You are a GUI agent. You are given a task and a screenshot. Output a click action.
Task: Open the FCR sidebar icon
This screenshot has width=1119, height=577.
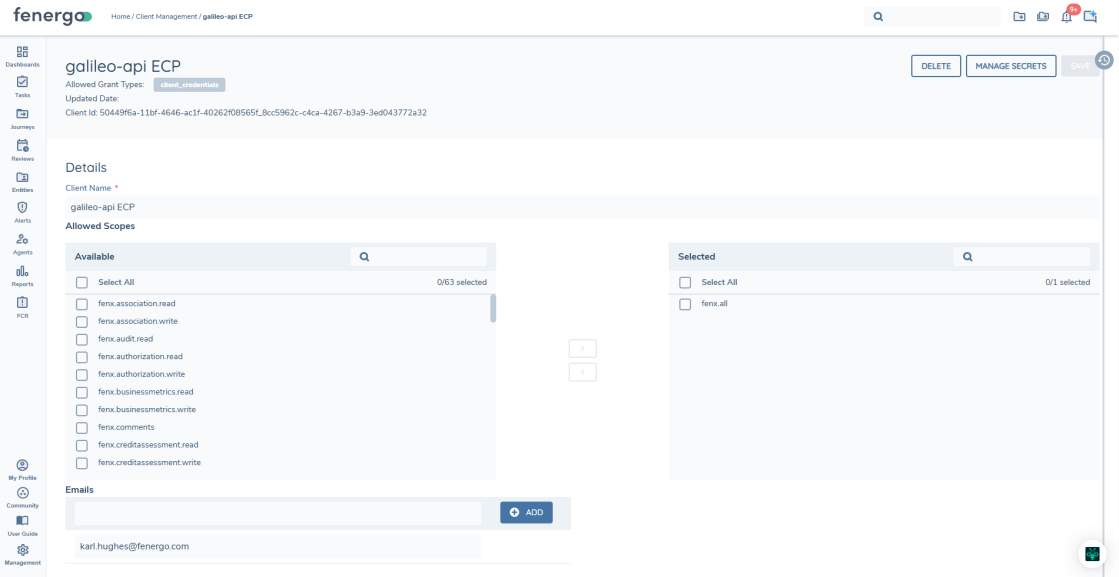(x=22, y=302)
